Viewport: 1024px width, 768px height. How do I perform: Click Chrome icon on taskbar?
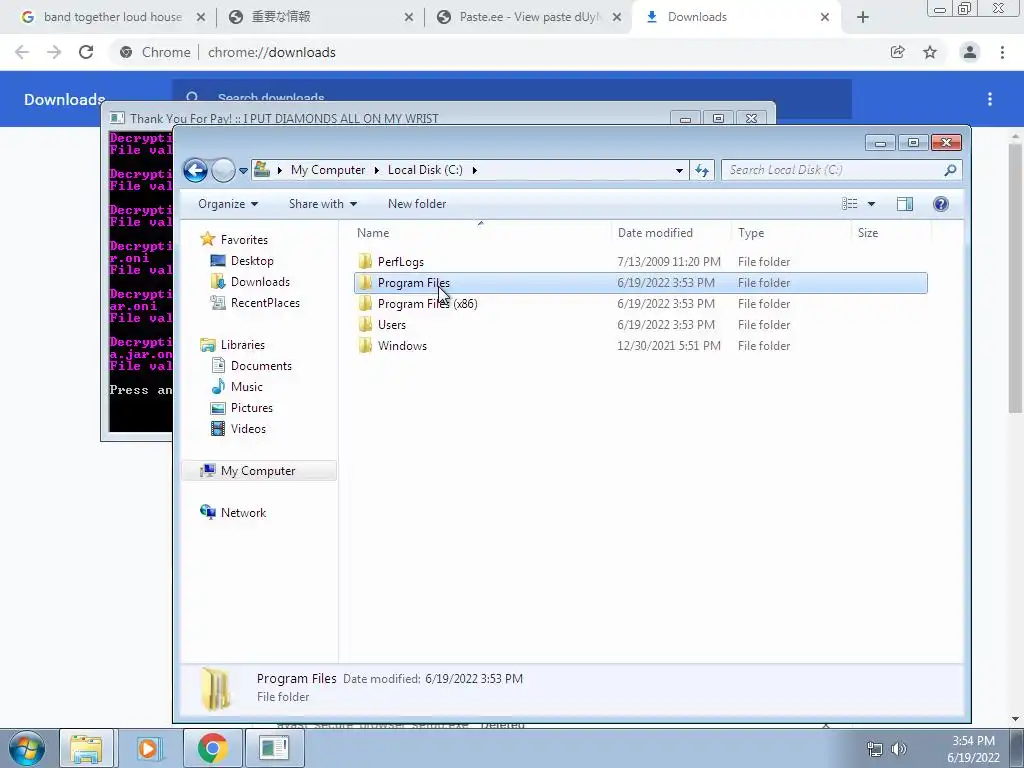(x=212, y=748)
